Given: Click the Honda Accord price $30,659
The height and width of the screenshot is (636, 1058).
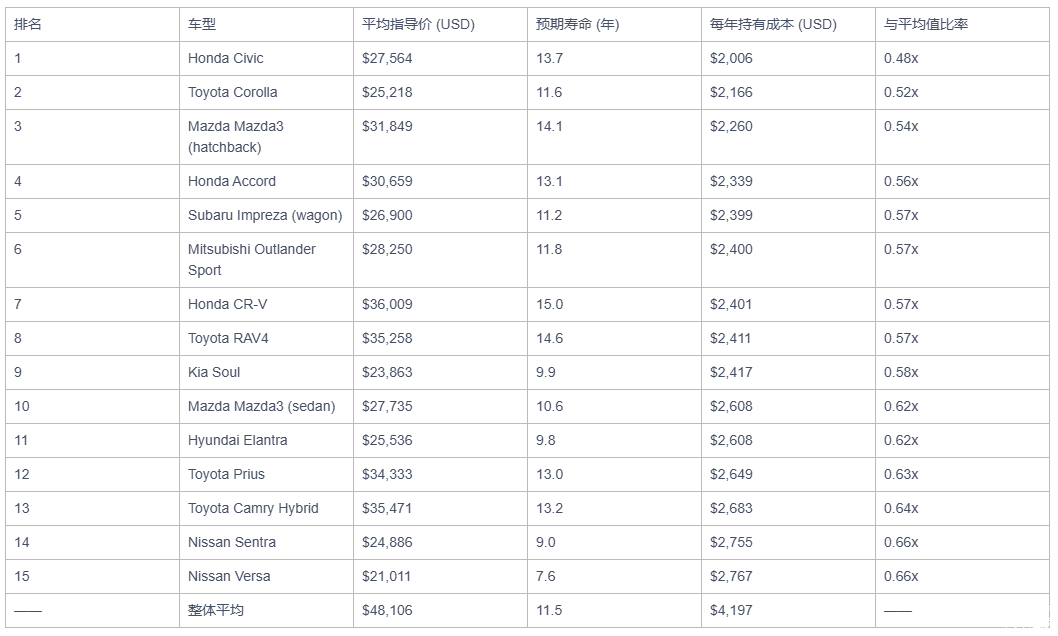Looking at the screenshot, I should click(x=387, y=181).
